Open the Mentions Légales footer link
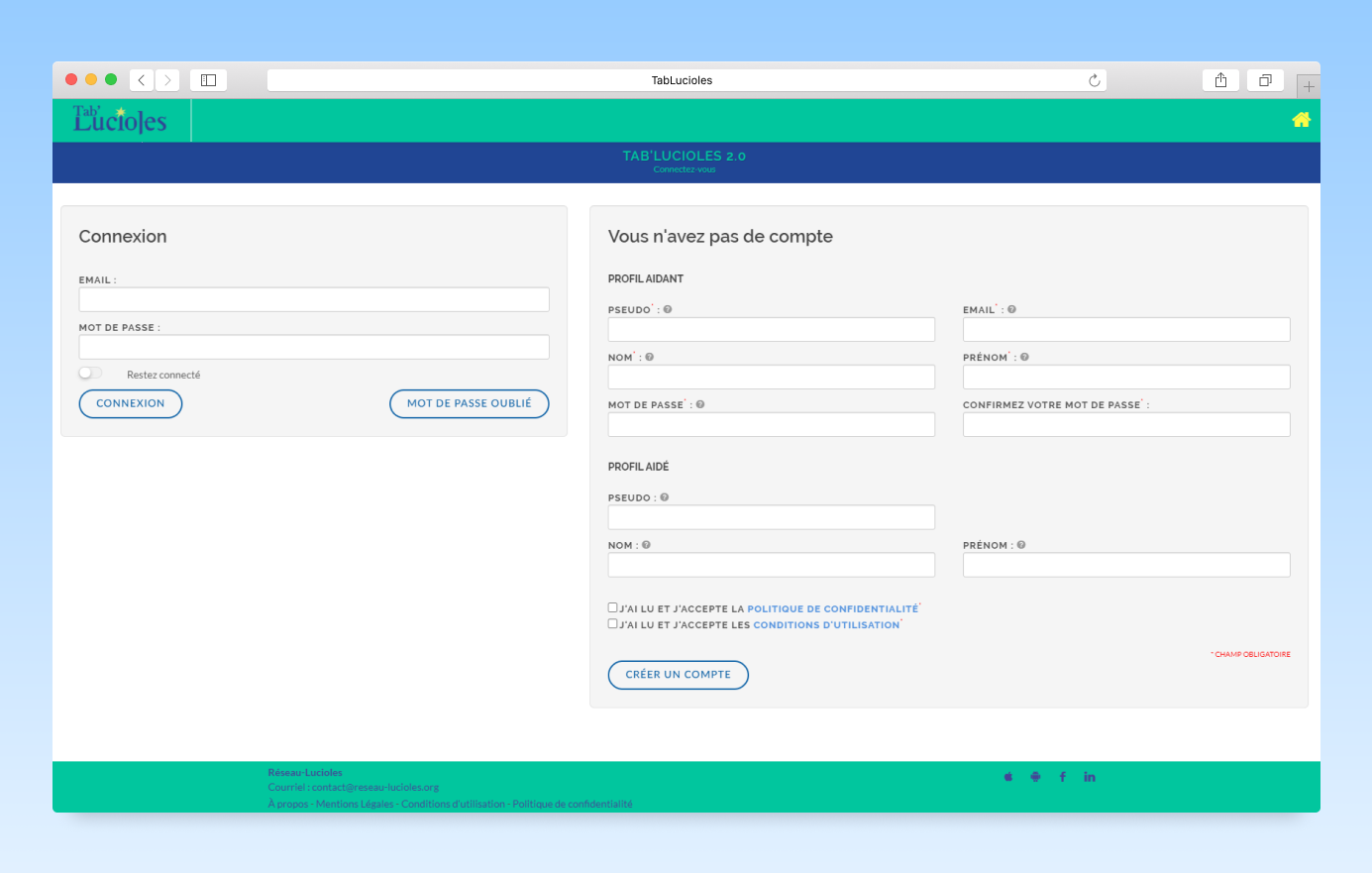The height and width of the screenshot is (873, 1372). (x=355, y=804)
